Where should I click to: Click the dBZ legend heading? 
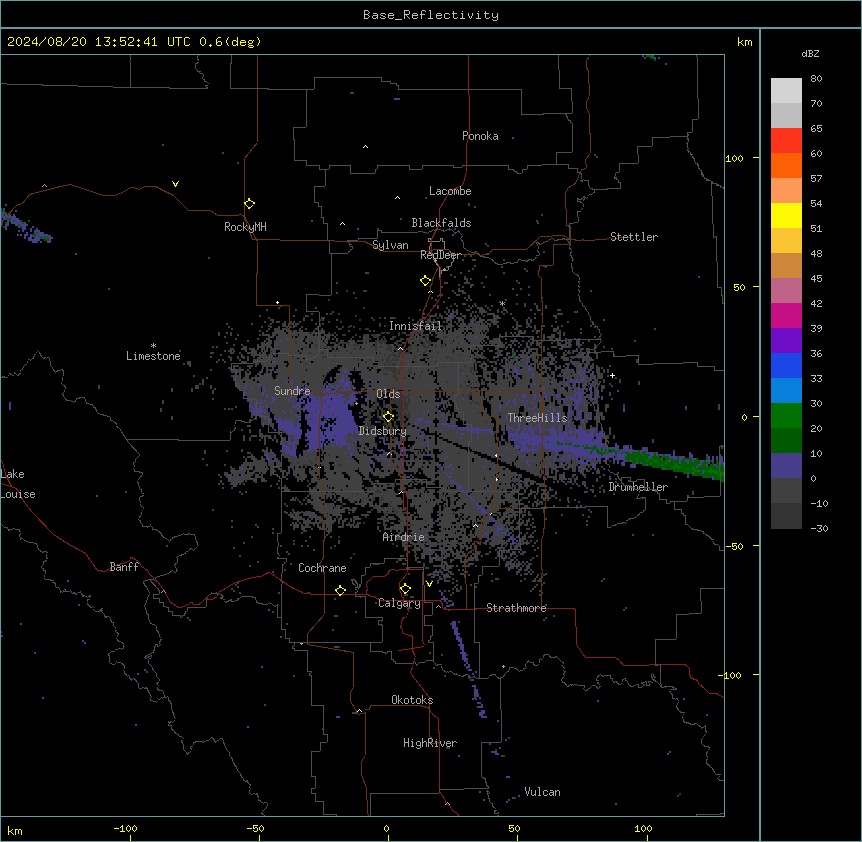click(x=810, y=53)
